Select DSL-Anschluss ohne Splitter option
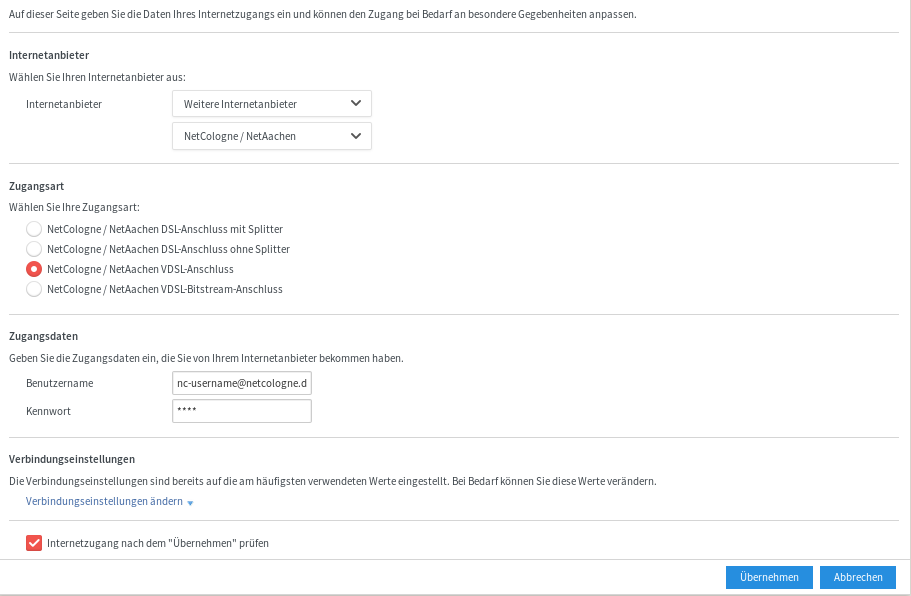911x596 pixels. click(x=34, y=249)
